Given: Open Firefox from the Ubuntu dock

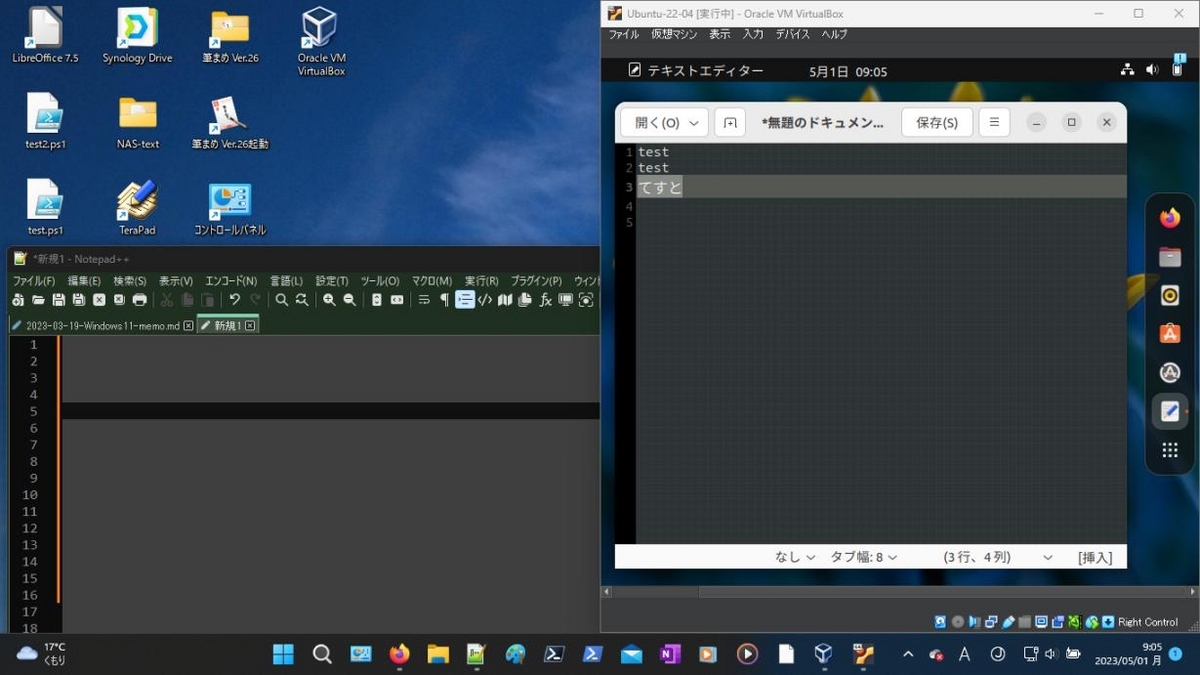Looking at the screenshot, I should coord(1170,218).
